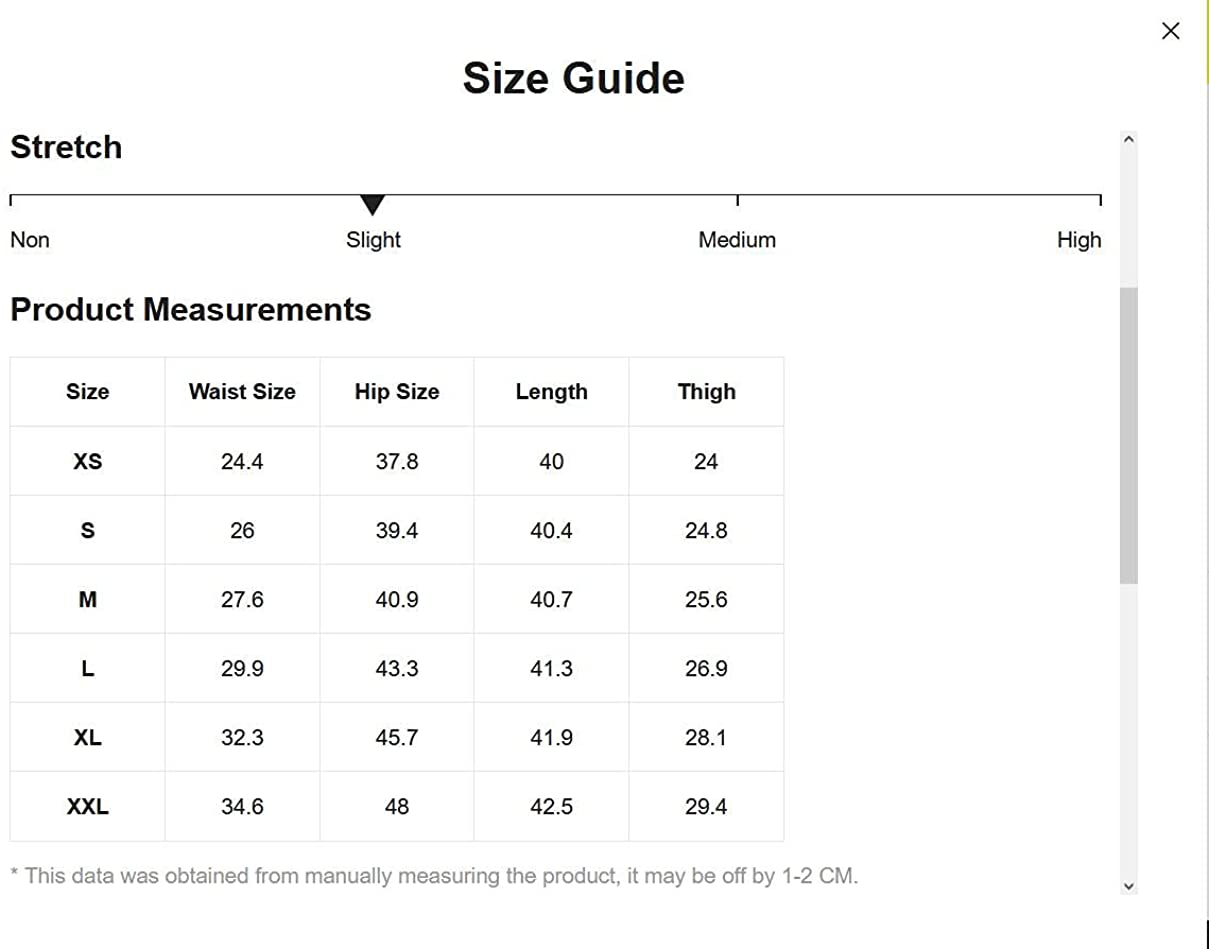Select the High stretch label
The image size is (1209, 949).
click(x=1079, y=240)
